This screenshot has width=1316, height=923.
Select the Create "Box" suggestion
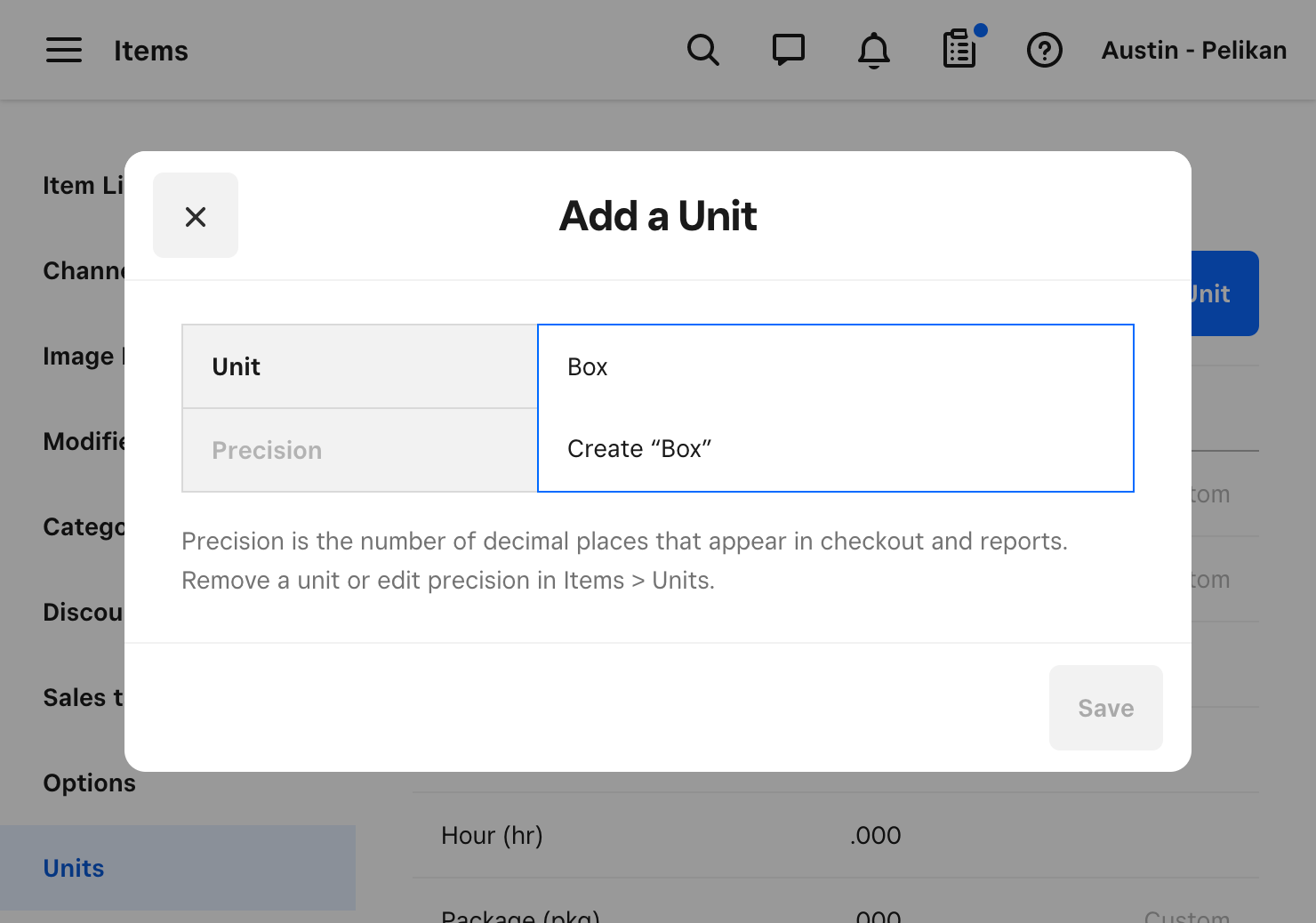click(x=640, y=449)
